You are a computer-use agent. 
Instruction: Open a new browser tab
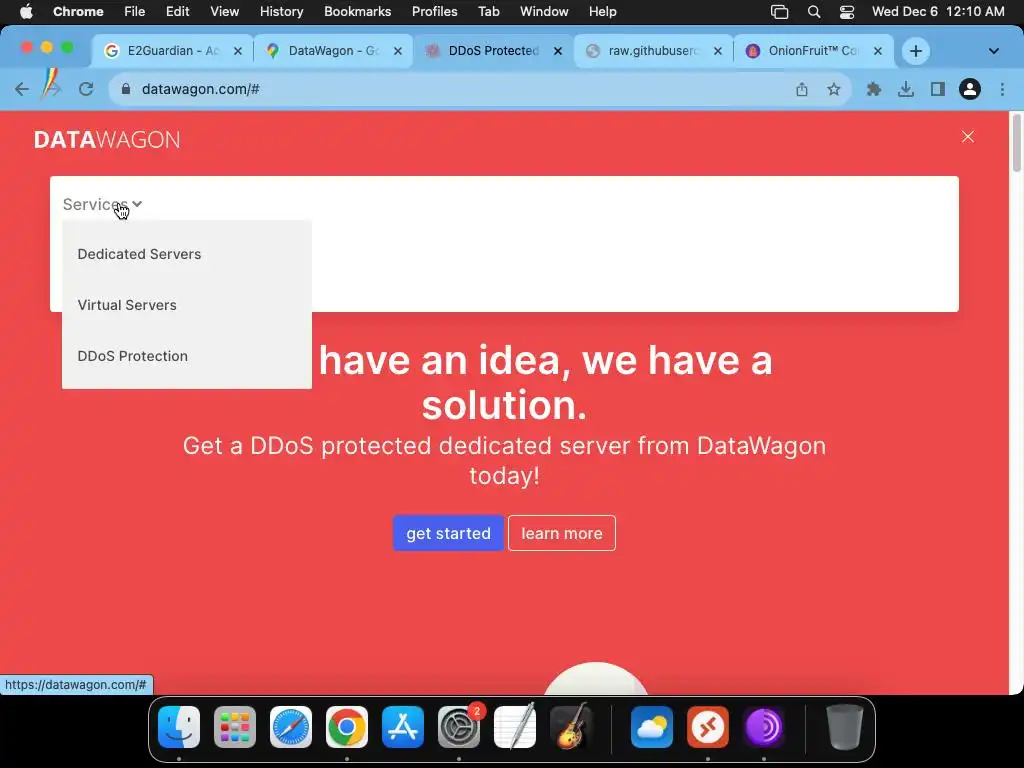click(916, 51)
